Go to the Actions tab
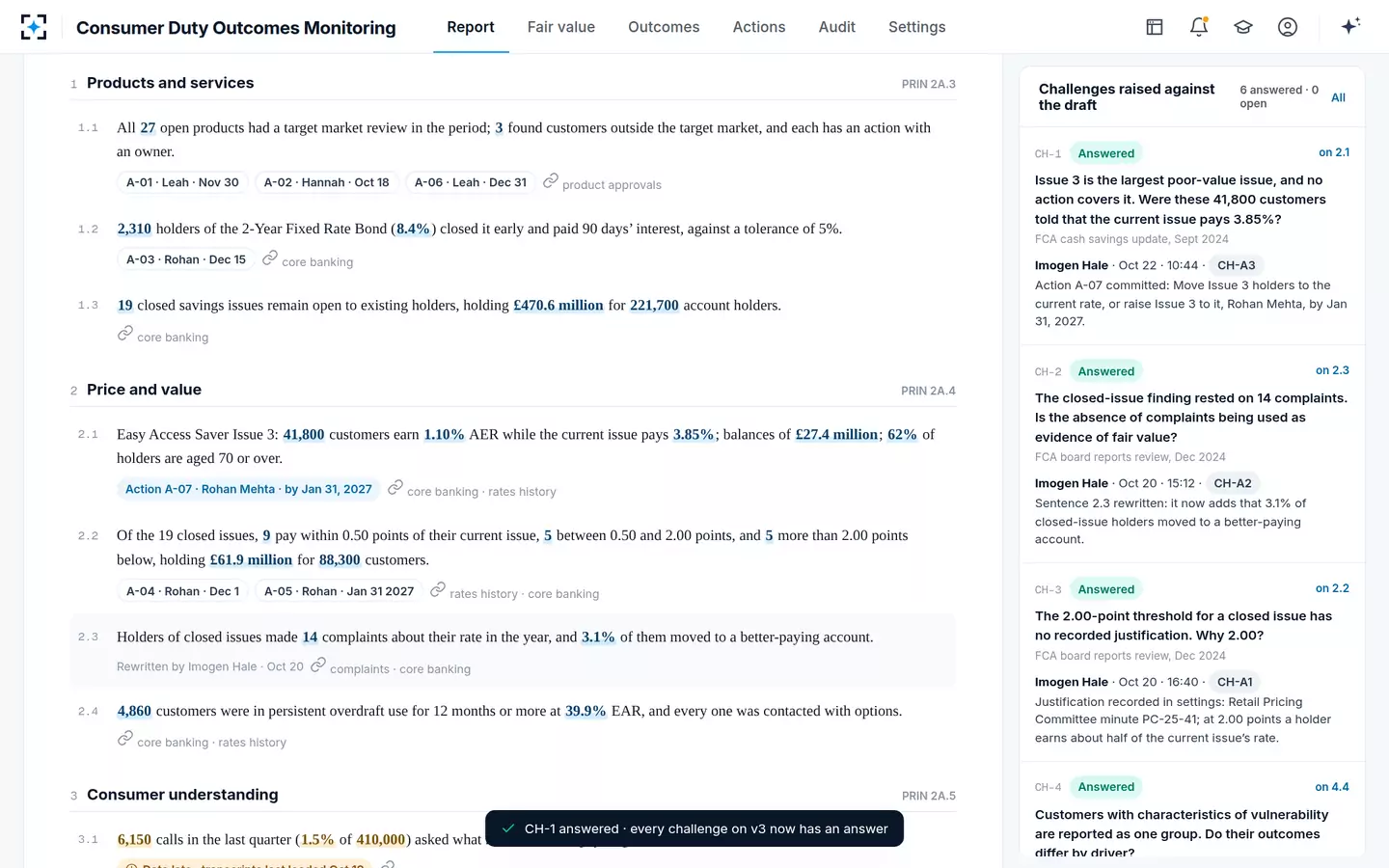This screenshot has width=1389, height=868. [759, 27]
